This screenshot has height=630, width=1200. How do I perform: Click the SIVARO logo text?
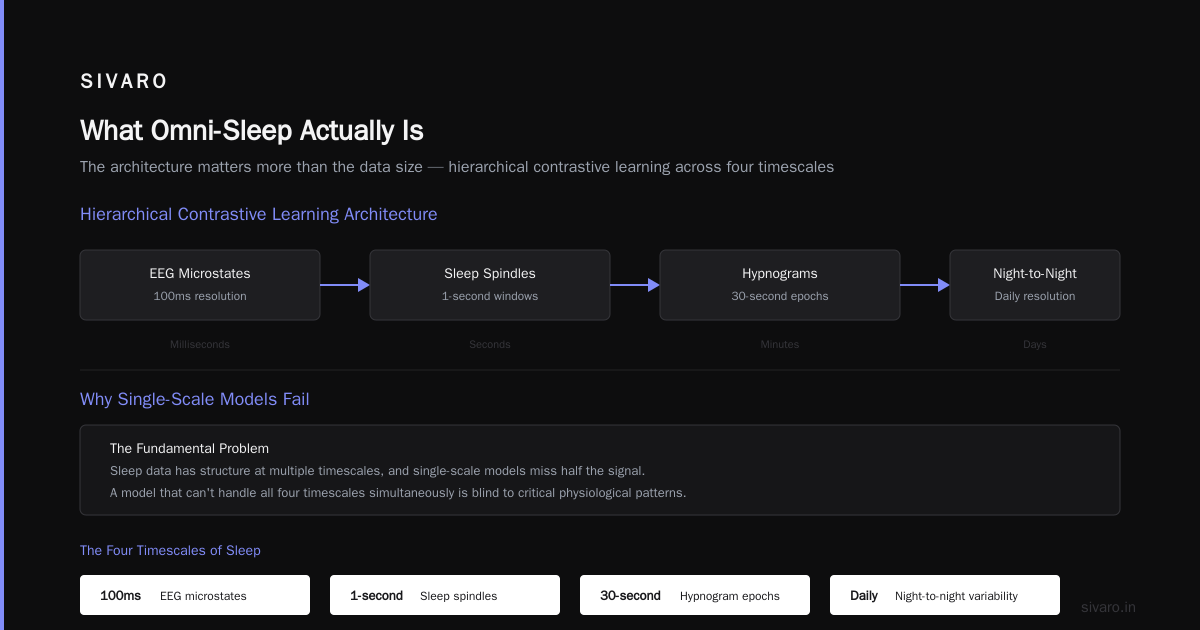[x=124, y=82]
